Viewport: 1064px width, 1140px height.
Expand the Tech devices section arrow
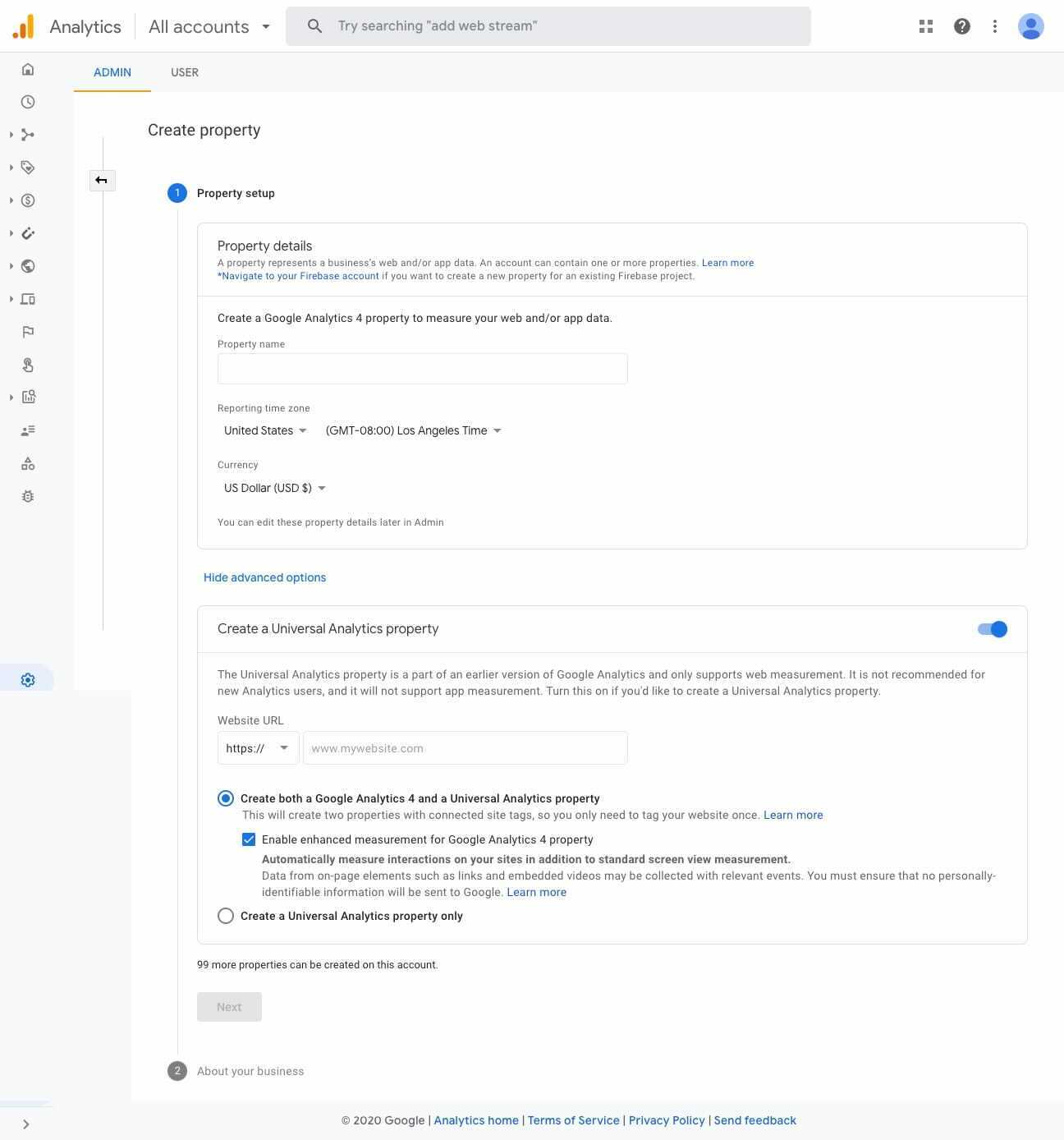click(x=11, y=299)
